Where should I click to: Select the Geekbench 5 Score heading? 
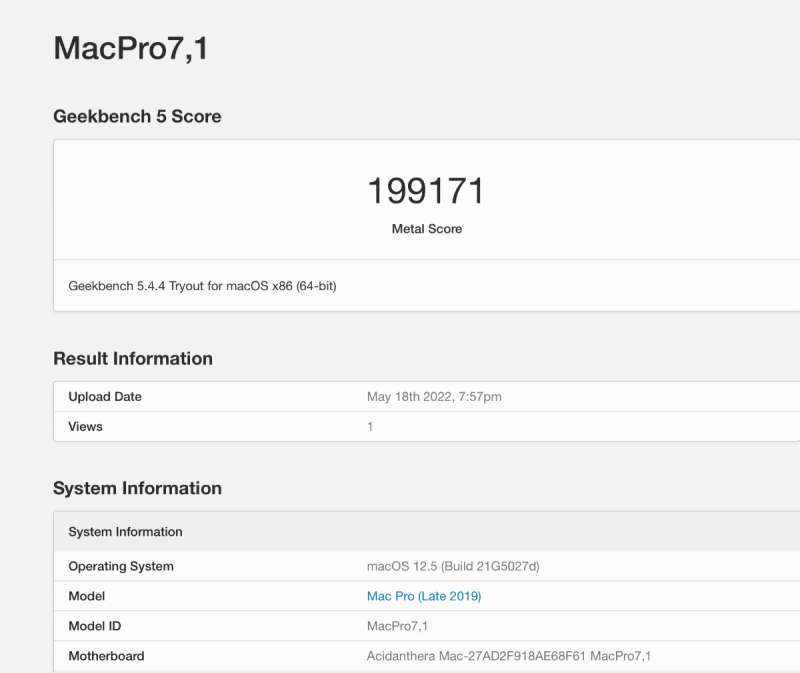[137, 116]
